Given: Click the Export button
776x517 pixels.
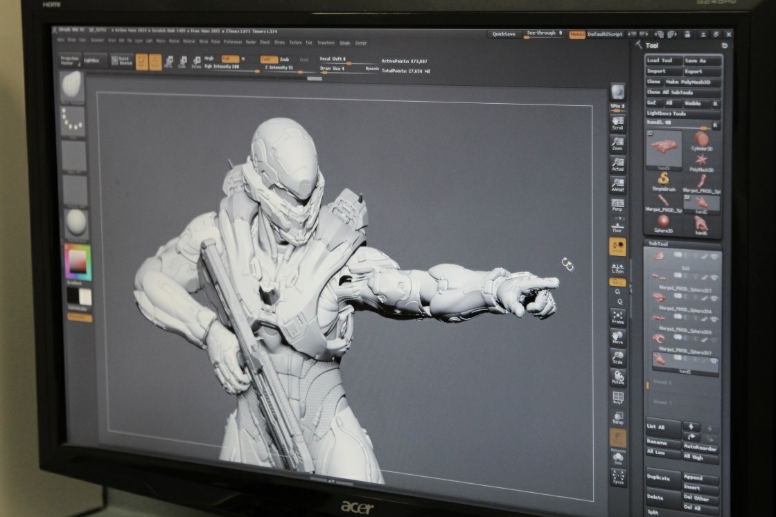Looking at the screenshot, I should (x=703, y=72).
